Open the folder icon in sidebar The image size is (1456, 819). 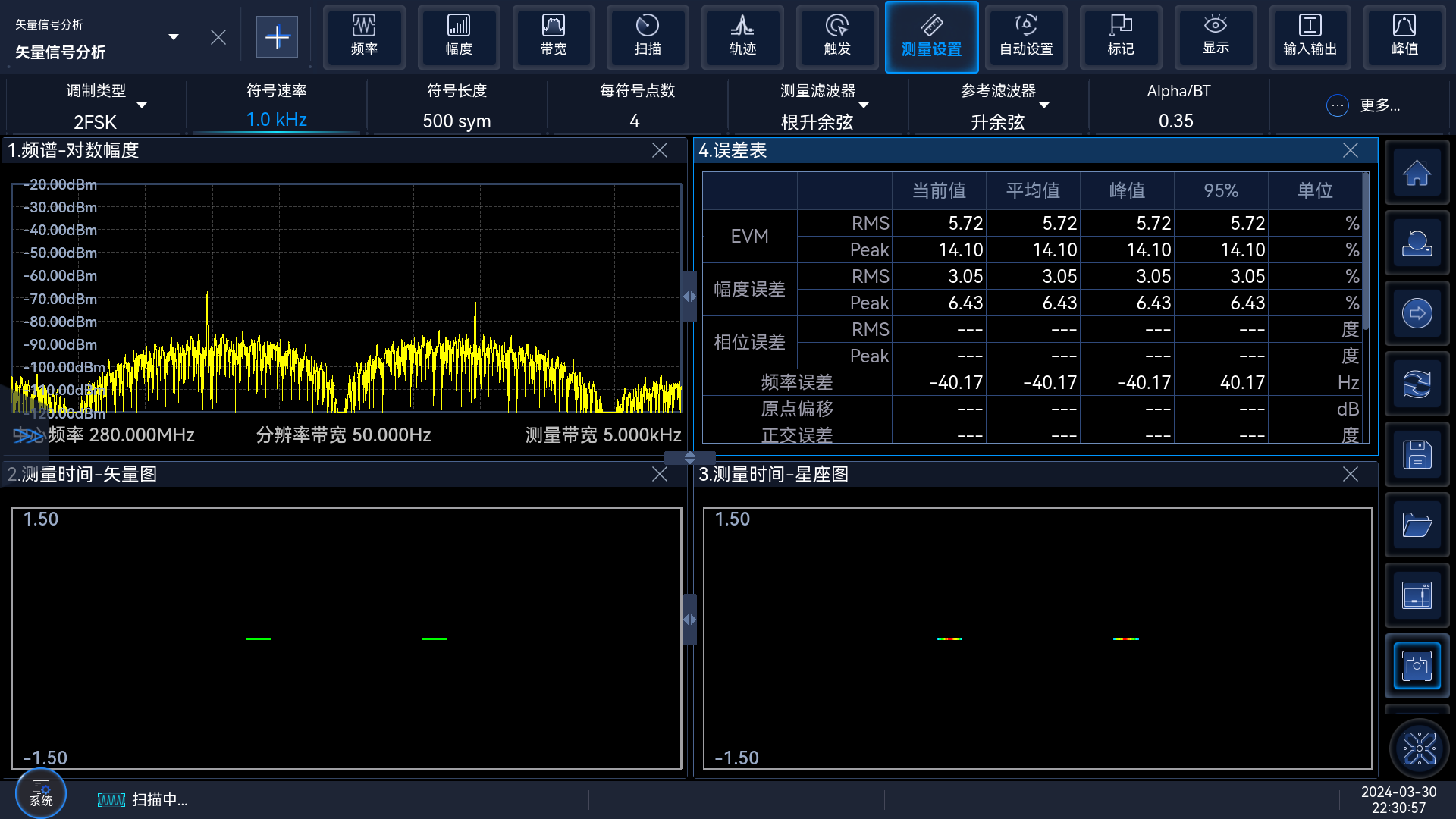tap(1417, 525)
